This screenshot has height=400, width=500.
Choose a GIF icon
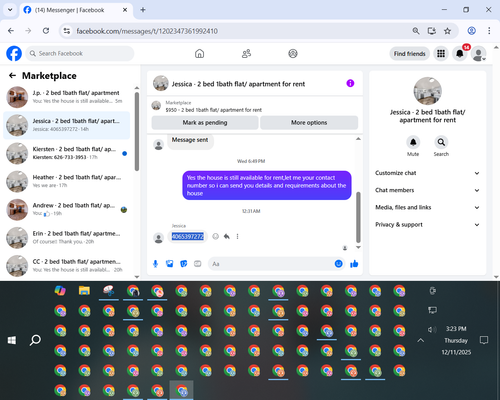click(198, 264)
